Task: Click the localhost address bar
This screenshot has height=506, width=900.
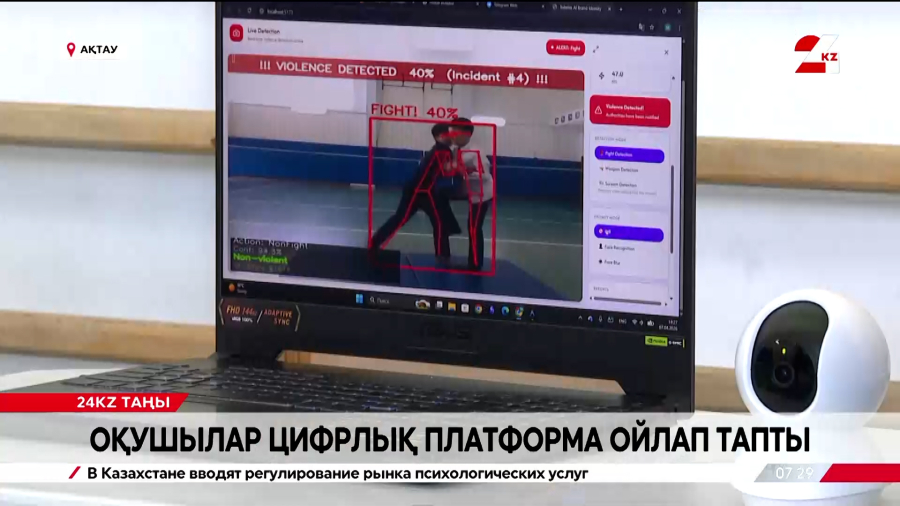Action: (x=280, y=11)
